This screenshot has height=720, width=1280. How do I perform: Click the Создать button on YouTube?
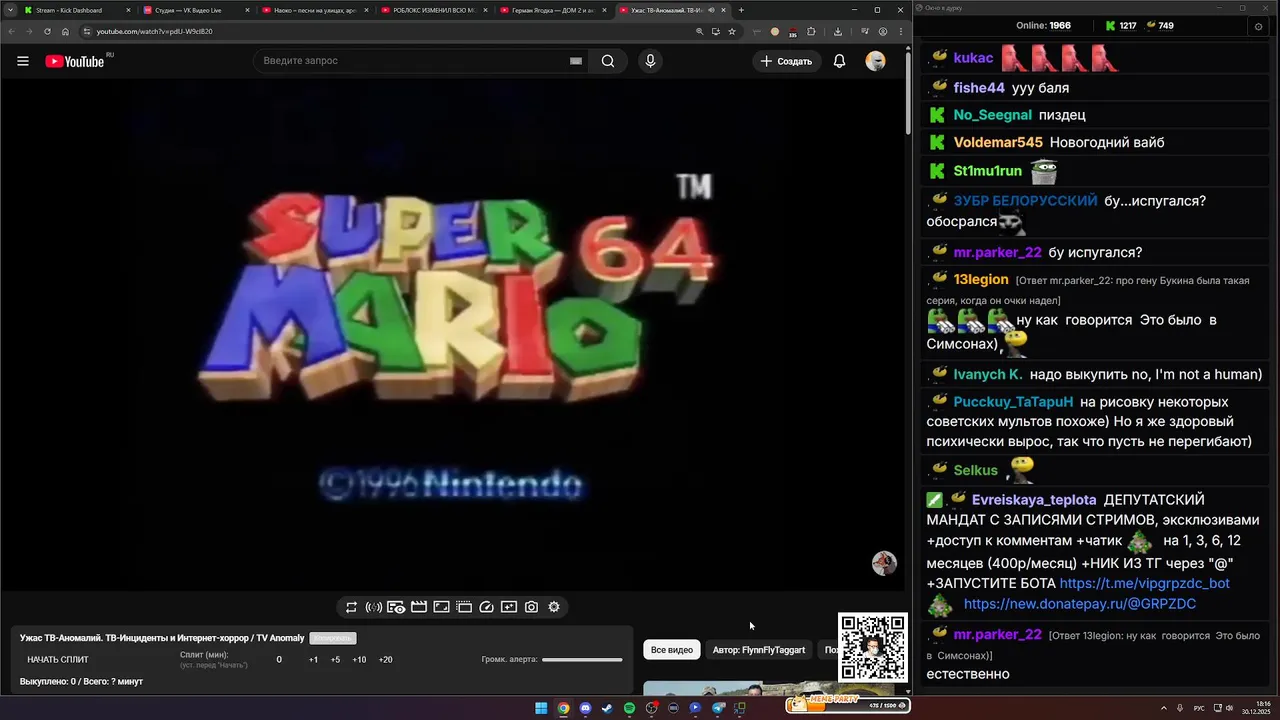787,61
